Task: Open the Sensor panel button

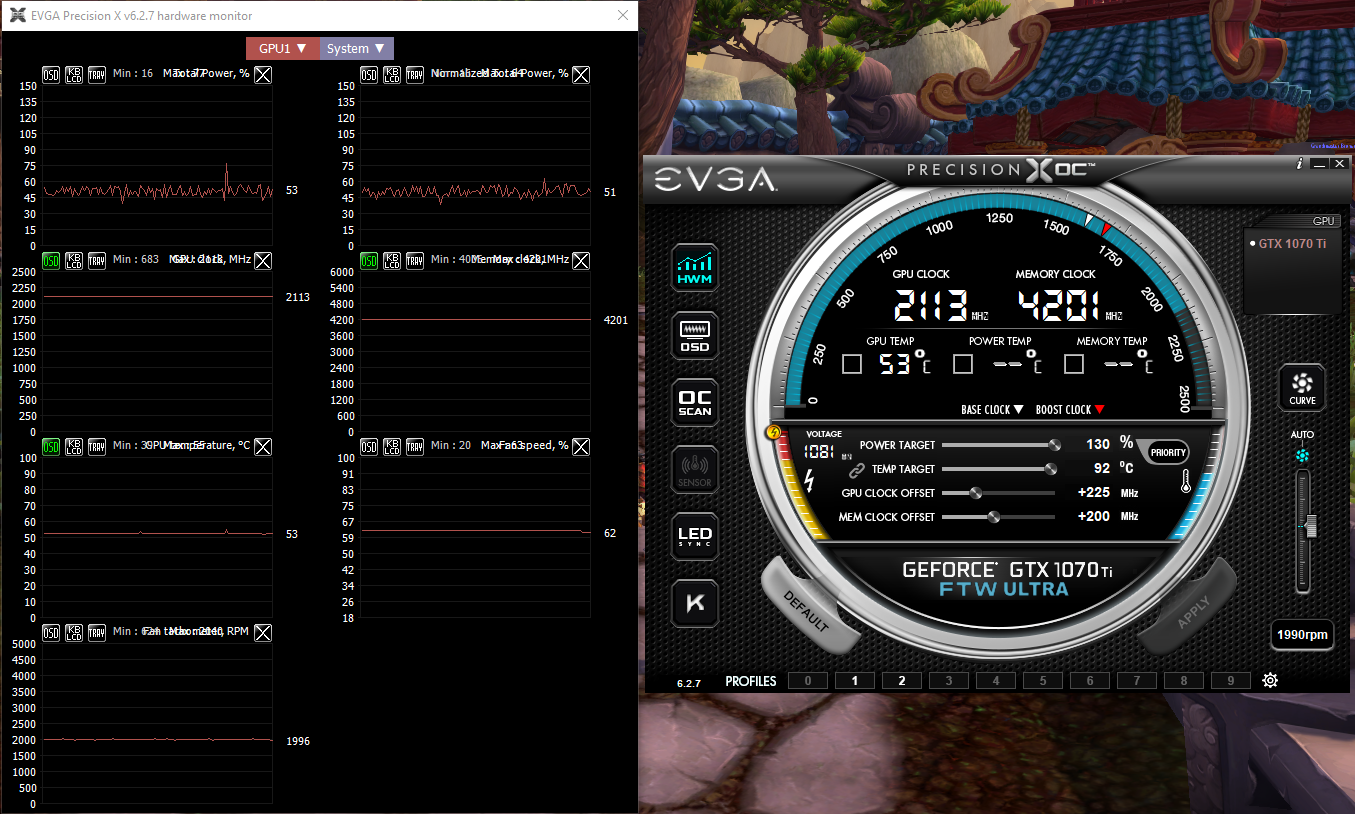Action: (695, 469)
